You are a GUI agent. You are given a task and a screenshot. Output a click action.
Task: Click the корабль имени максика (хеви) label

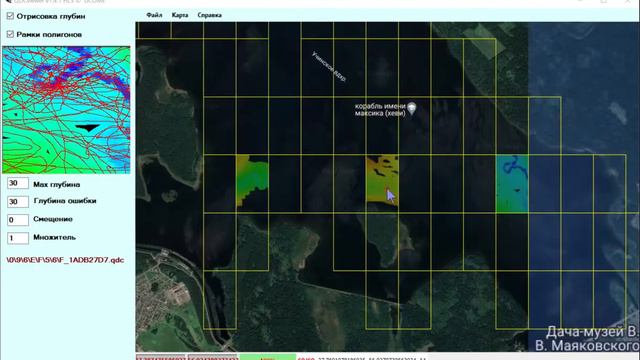[380, 109]
